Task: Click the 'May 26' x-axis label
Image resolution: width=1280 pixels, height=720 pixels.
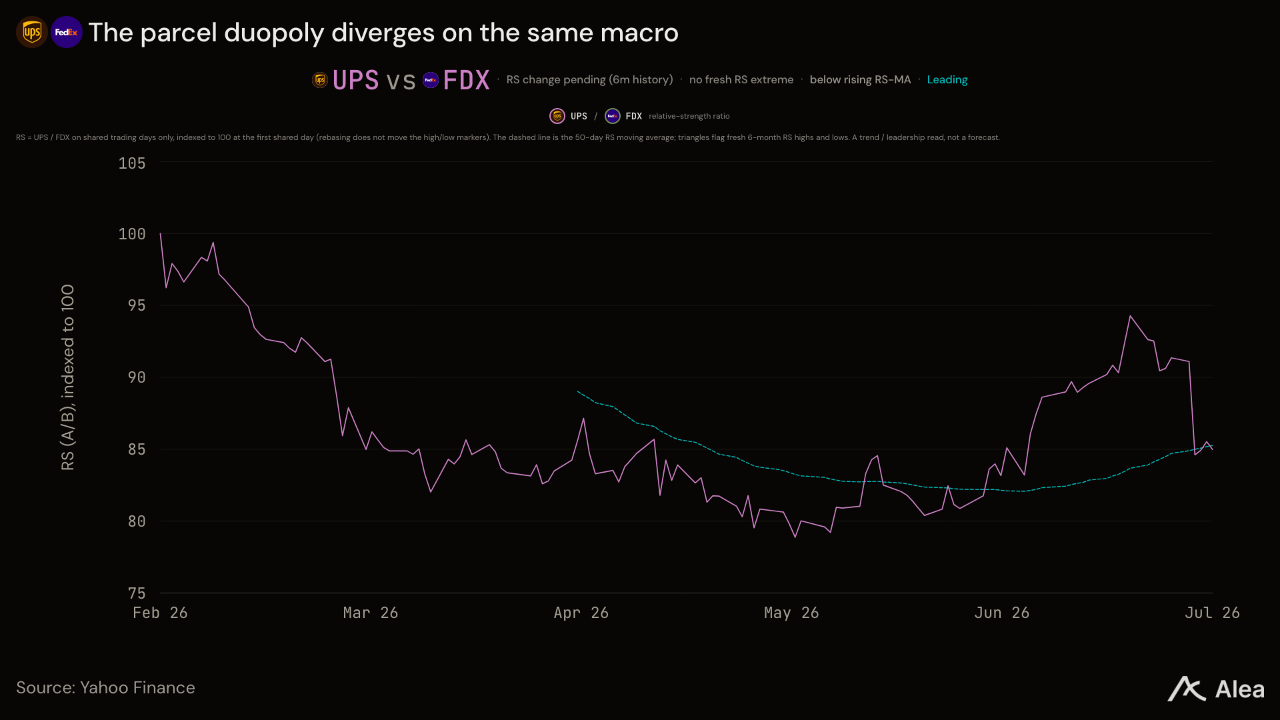Action: click(791, 613)
